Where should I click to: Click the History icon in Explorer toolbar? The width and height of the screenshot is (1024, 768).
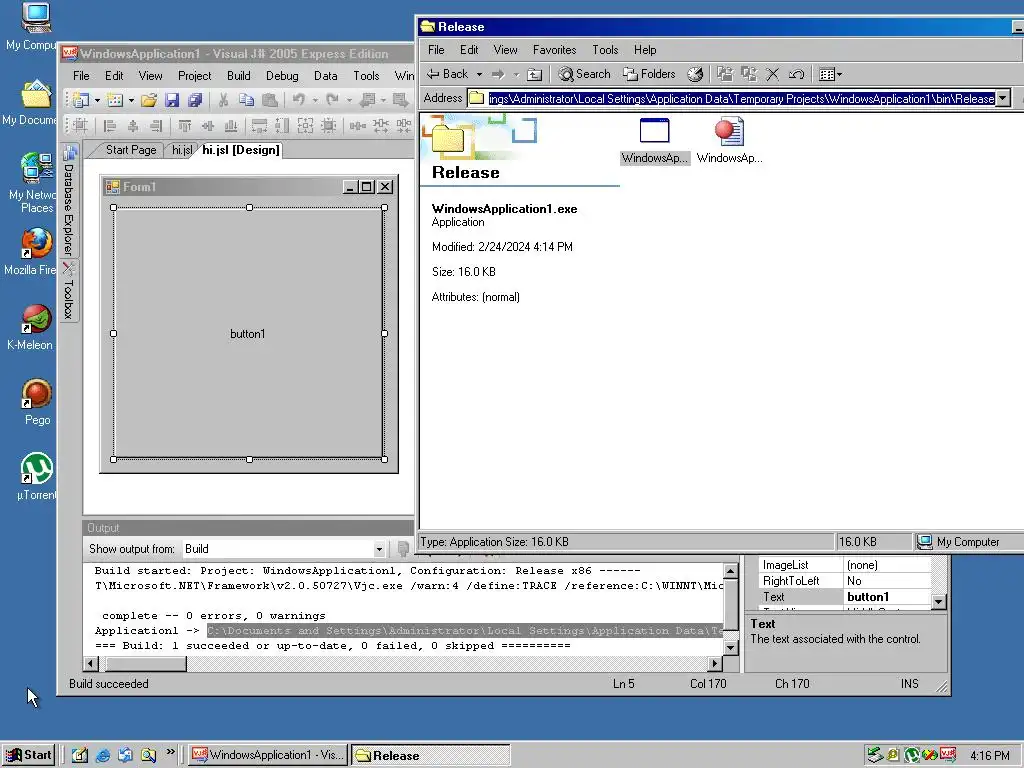pyautogui.click(x=695, y=74)
